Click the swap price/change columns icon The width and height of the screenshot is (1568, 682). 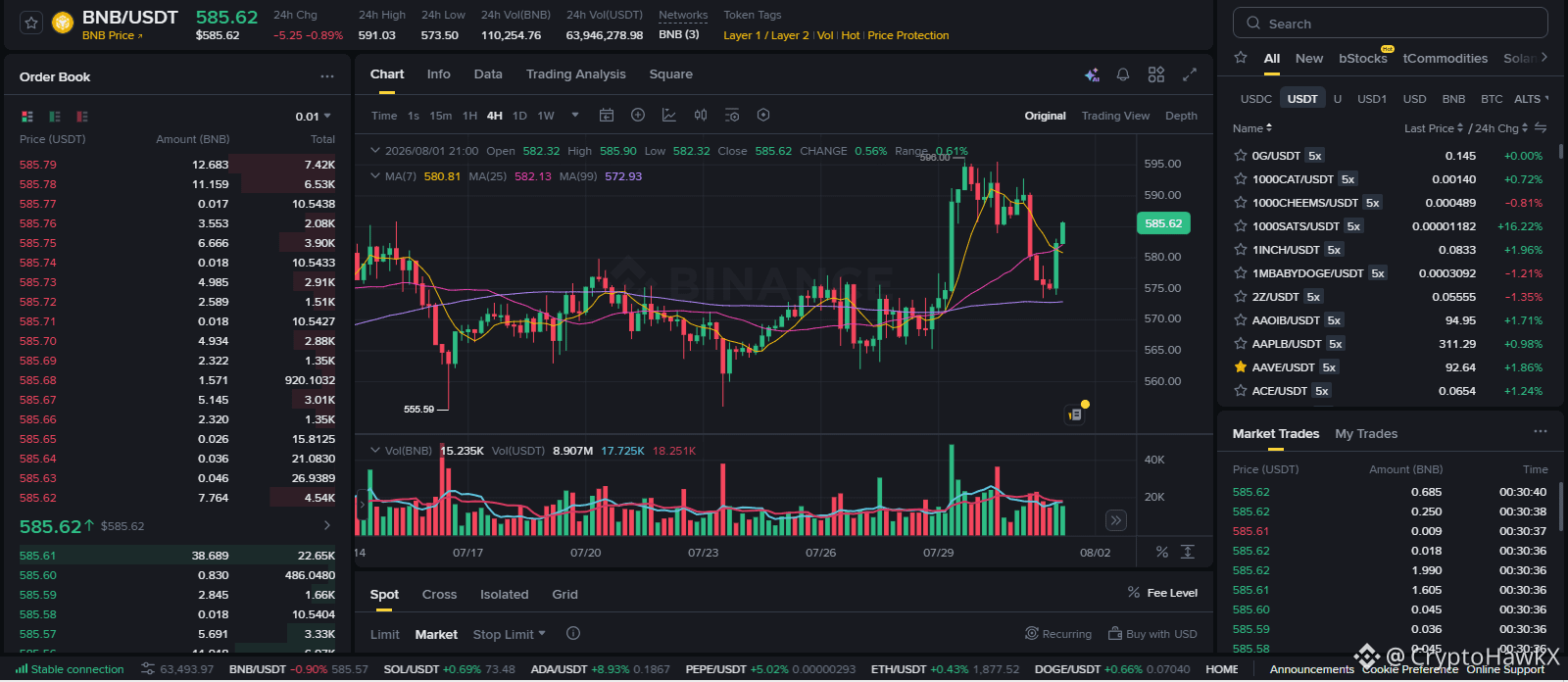tap(1541, 128)
